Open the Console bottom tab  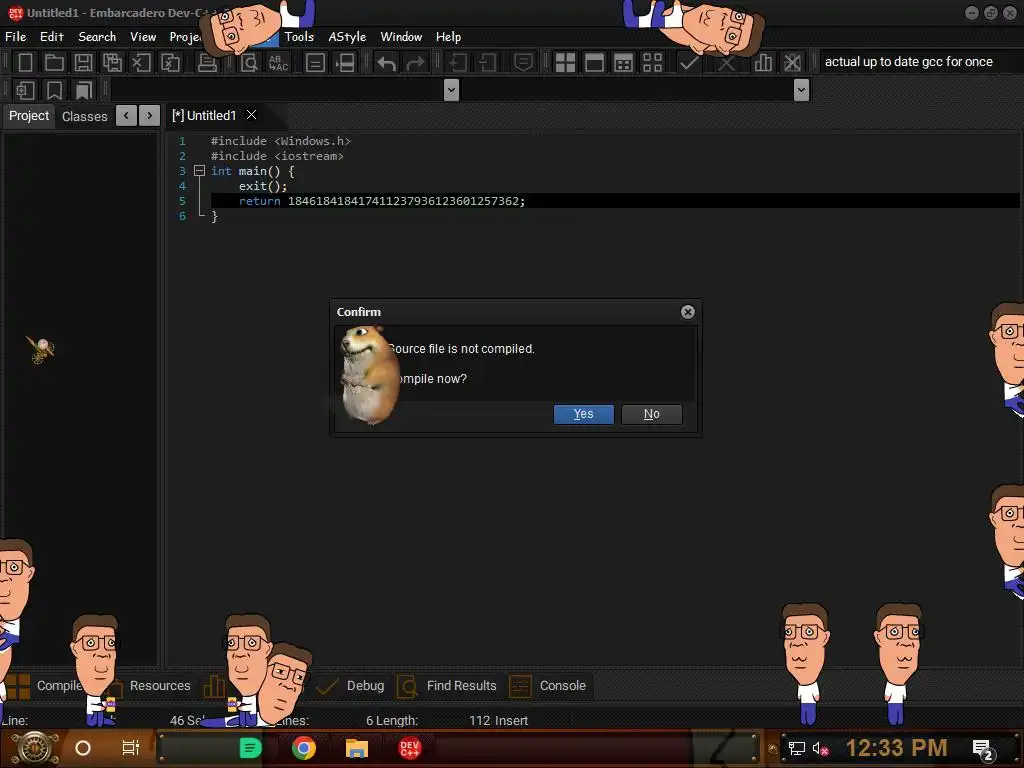pos(562,686)
